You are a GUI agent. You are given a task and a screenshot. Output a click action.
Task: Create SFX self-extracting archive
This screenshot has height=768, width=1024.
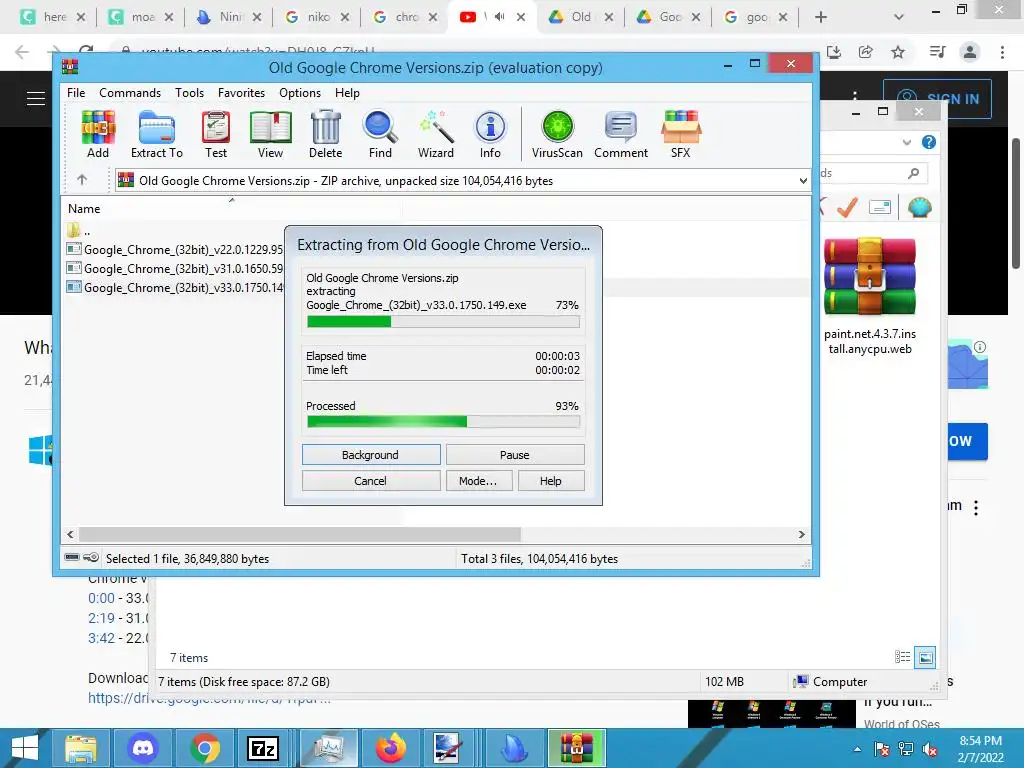(680, 134)
